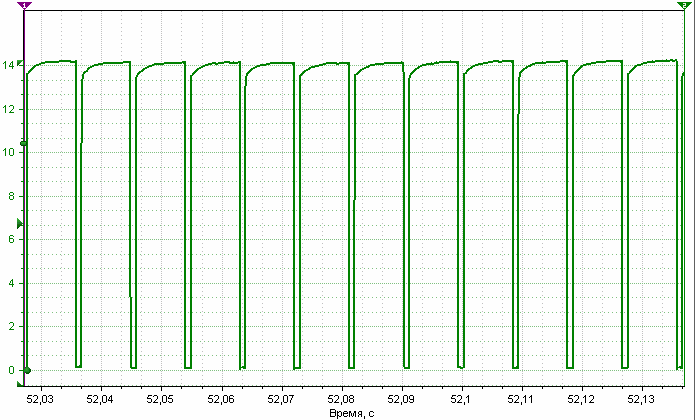The image size is (695, 420).
Task: Click the time label 52,06
Action: pyautogui.click(x=221, y=399)
